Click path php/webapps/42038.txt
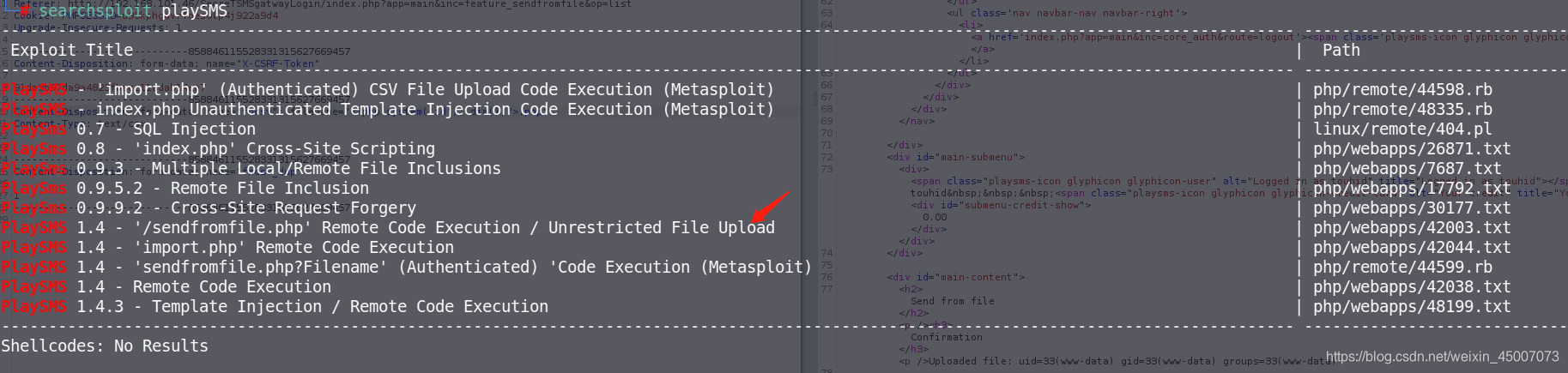This screenshot has width=1568, height=373. 1412,286
